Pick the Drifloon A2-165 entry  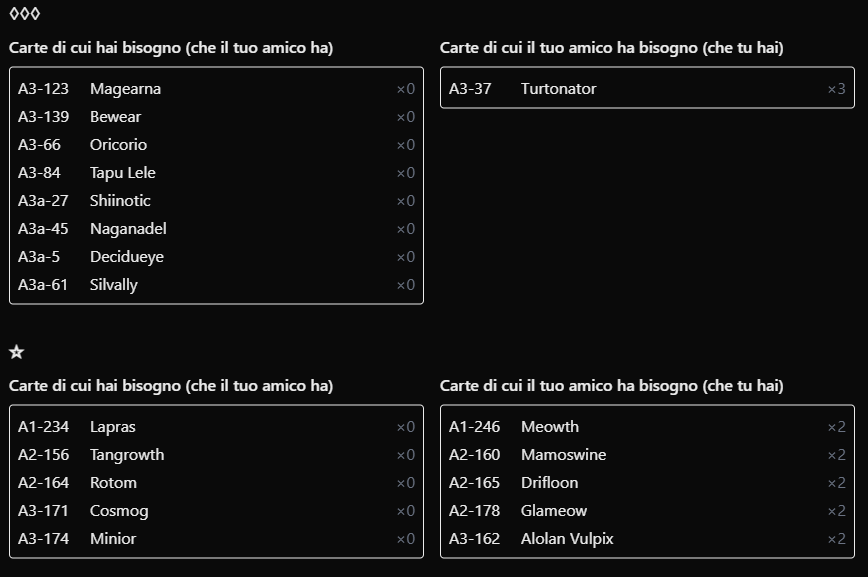tap(647, 483)
